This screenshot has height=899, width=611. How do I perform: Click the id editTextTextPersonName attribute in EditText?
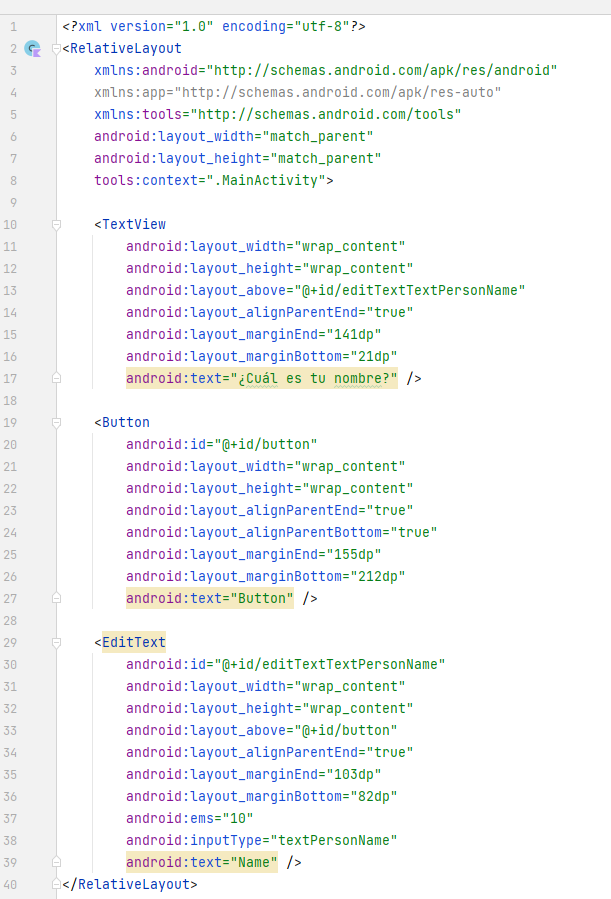[x=285, y=665]
